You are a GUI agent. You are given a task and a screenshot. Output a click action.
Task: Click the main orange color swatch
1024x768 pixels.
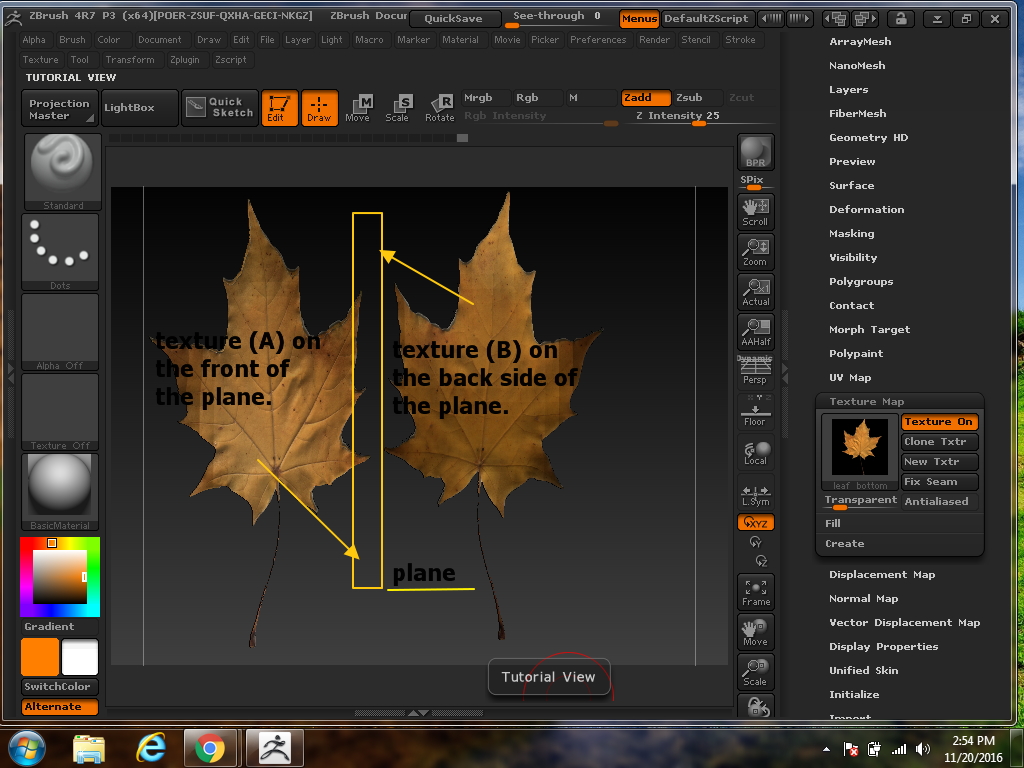pos(40,657)
